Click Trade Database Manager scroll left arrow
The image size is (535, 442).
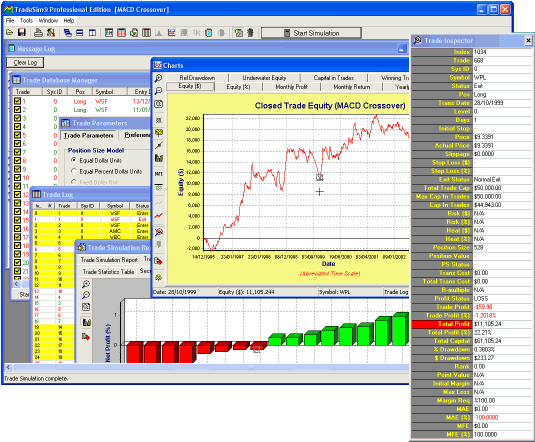pyautogui.click(x=16, y=284)
